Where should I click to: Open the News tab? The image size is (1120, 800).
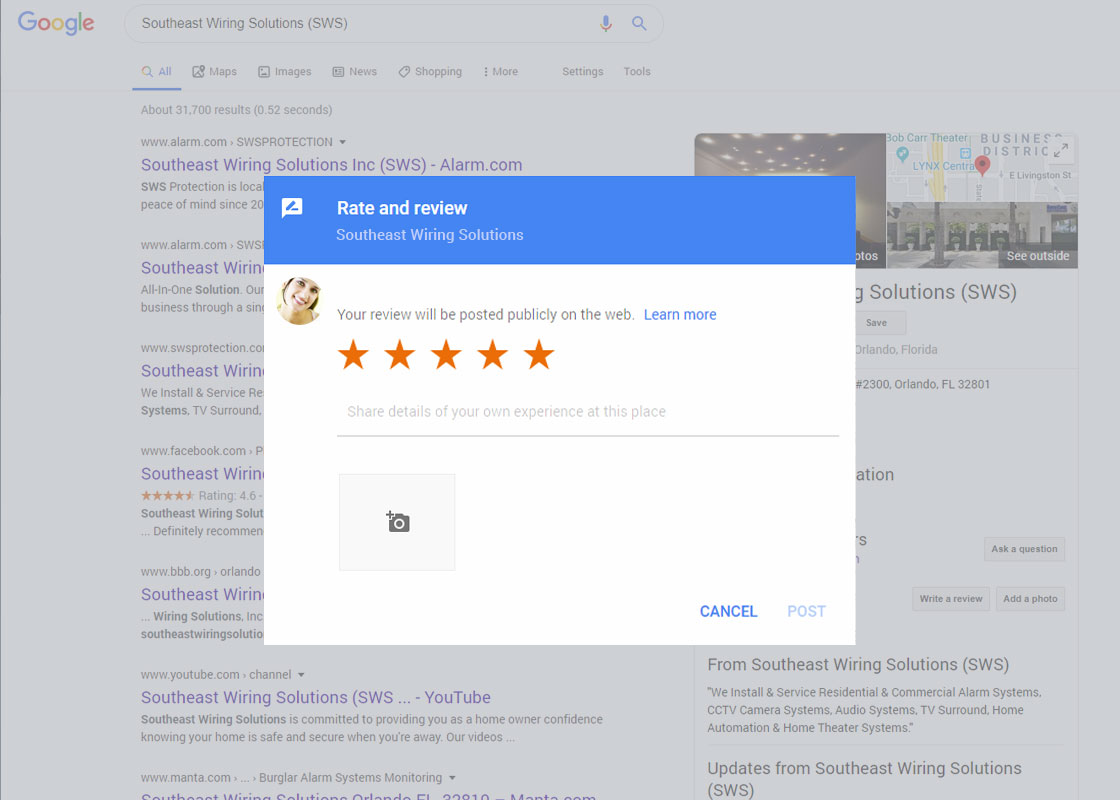(x=354, y=71)
